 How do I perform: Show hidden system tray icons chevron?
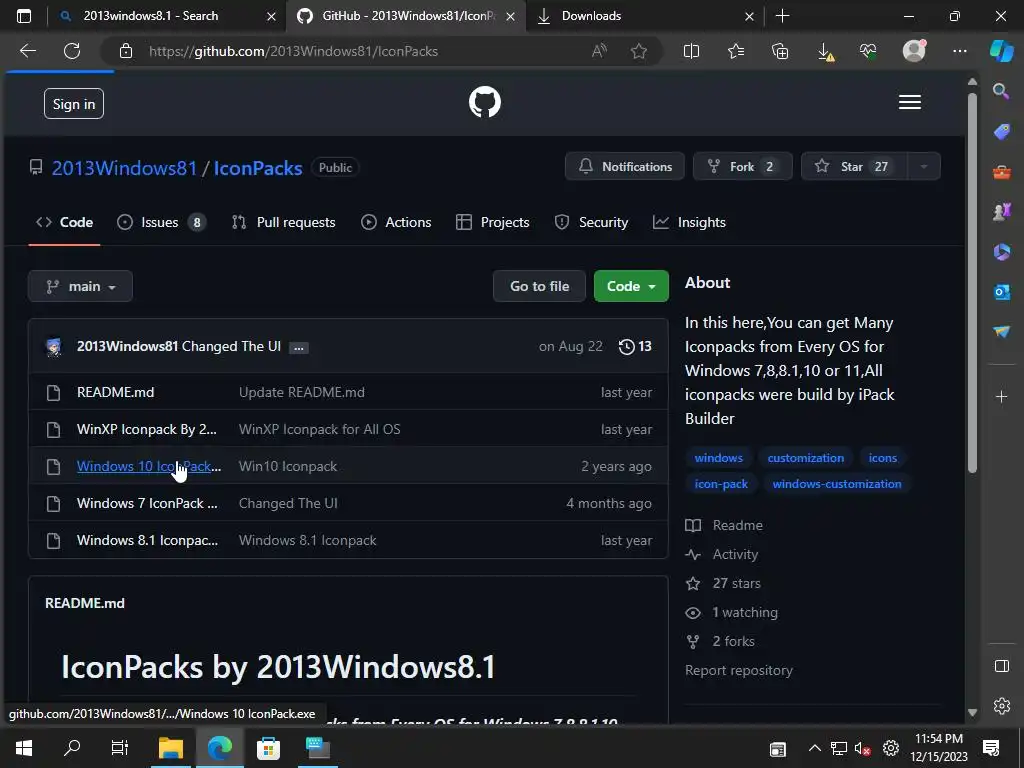point(814,748)
